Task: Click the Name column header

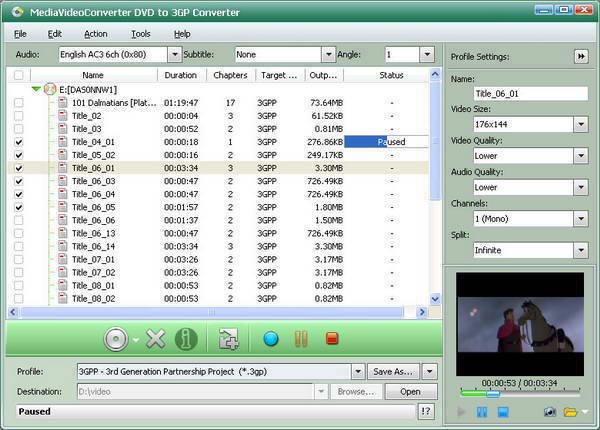Action: pyautogui.click(x=93, y=75)
